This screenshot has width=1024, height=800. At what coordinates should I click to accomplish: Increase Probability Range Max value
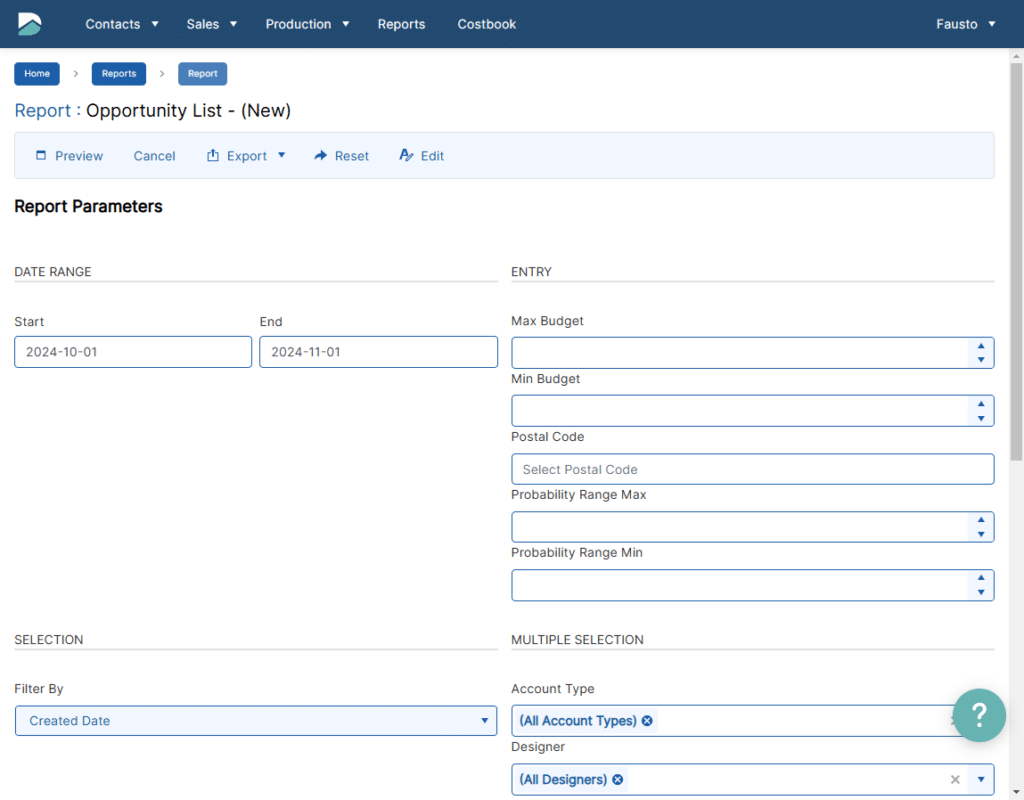coord(981,520)
